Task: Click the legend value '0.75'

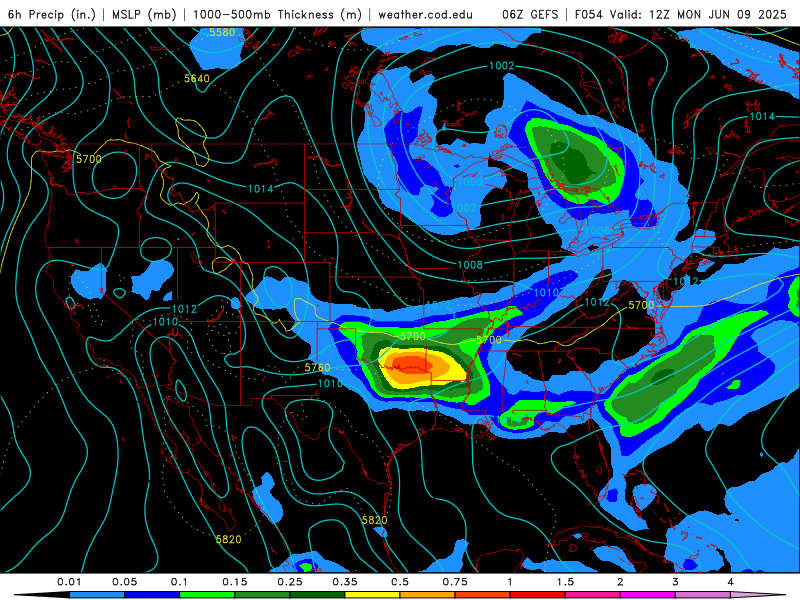Action: tap(455, 582)
